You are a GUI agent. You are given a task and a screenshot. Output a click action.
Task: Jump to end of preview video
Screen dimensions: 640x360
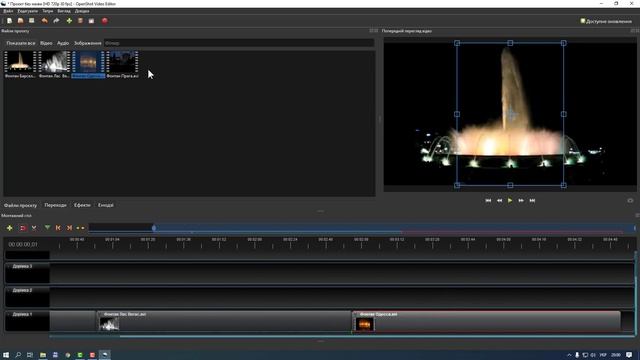[x=532, y=200]
